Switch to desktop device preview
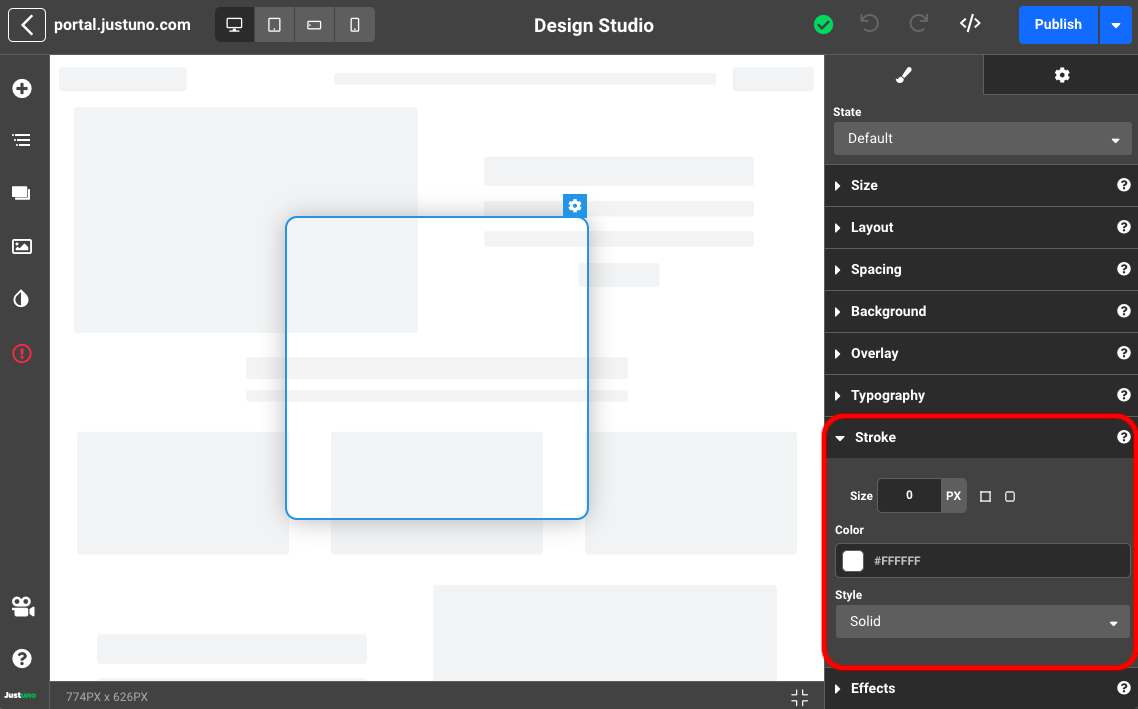The width and height of the screenshot is (1138, 709). pos(235,25)
